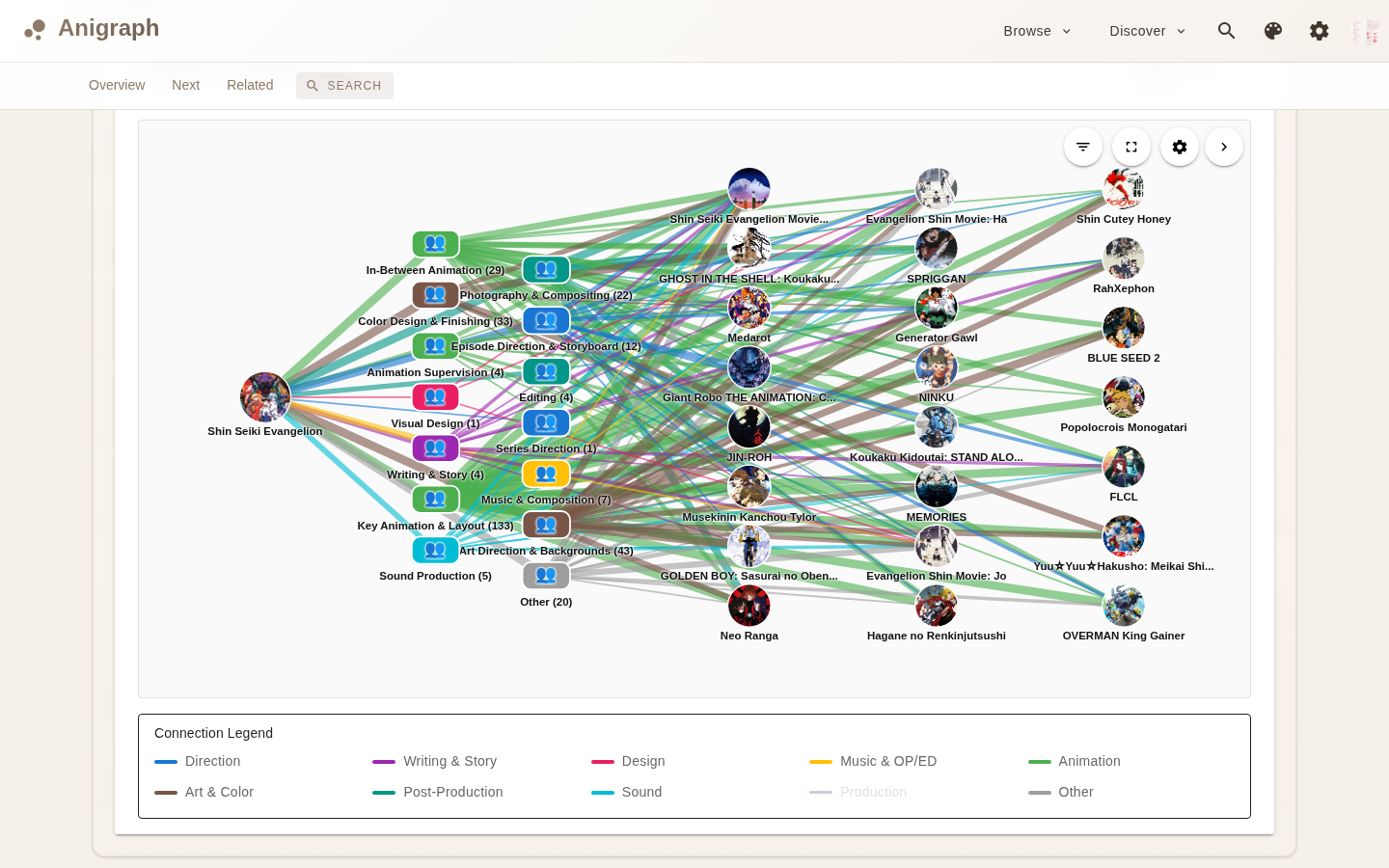Click the FLCL anime node thumbnail
The image size is (1389, 868).
click(1124, 467)
